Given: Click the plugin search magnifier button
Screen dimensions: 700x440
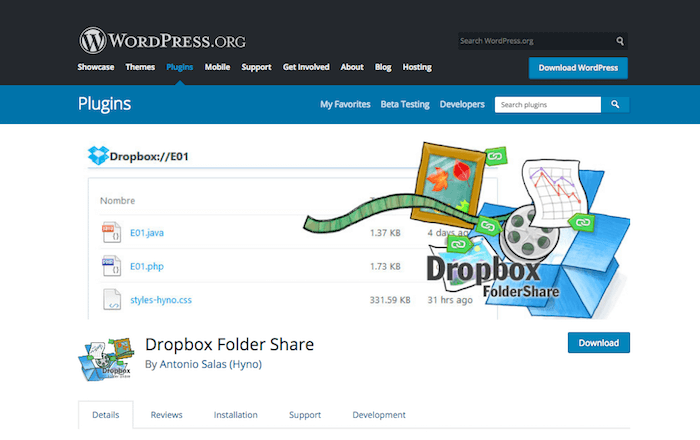Looking at the screenshot, I should click(x=615, y=104).
